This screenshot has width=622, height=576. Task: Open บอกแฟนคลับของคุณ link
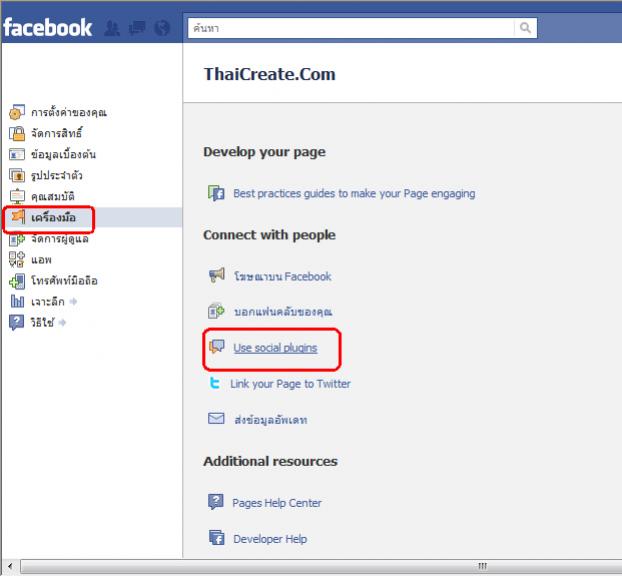pos(283,312)
